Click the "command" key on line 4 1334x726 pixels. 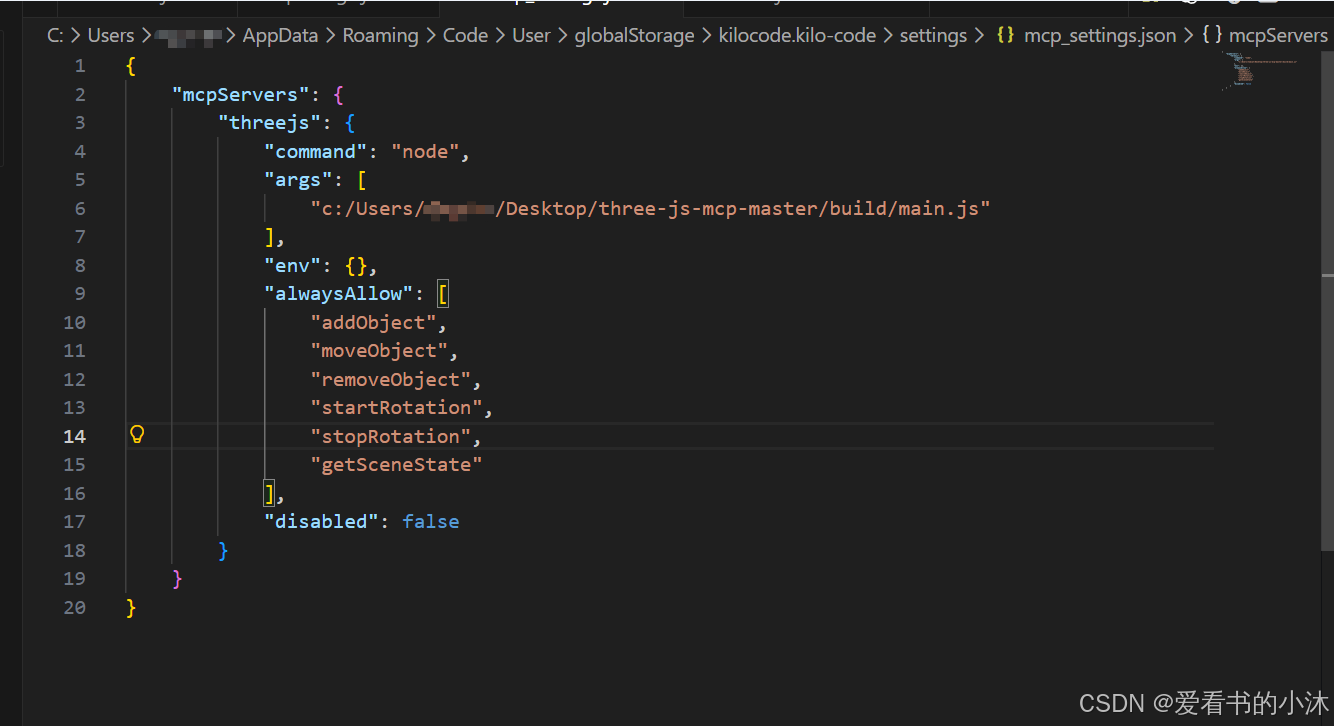click(x=315, y=151)
